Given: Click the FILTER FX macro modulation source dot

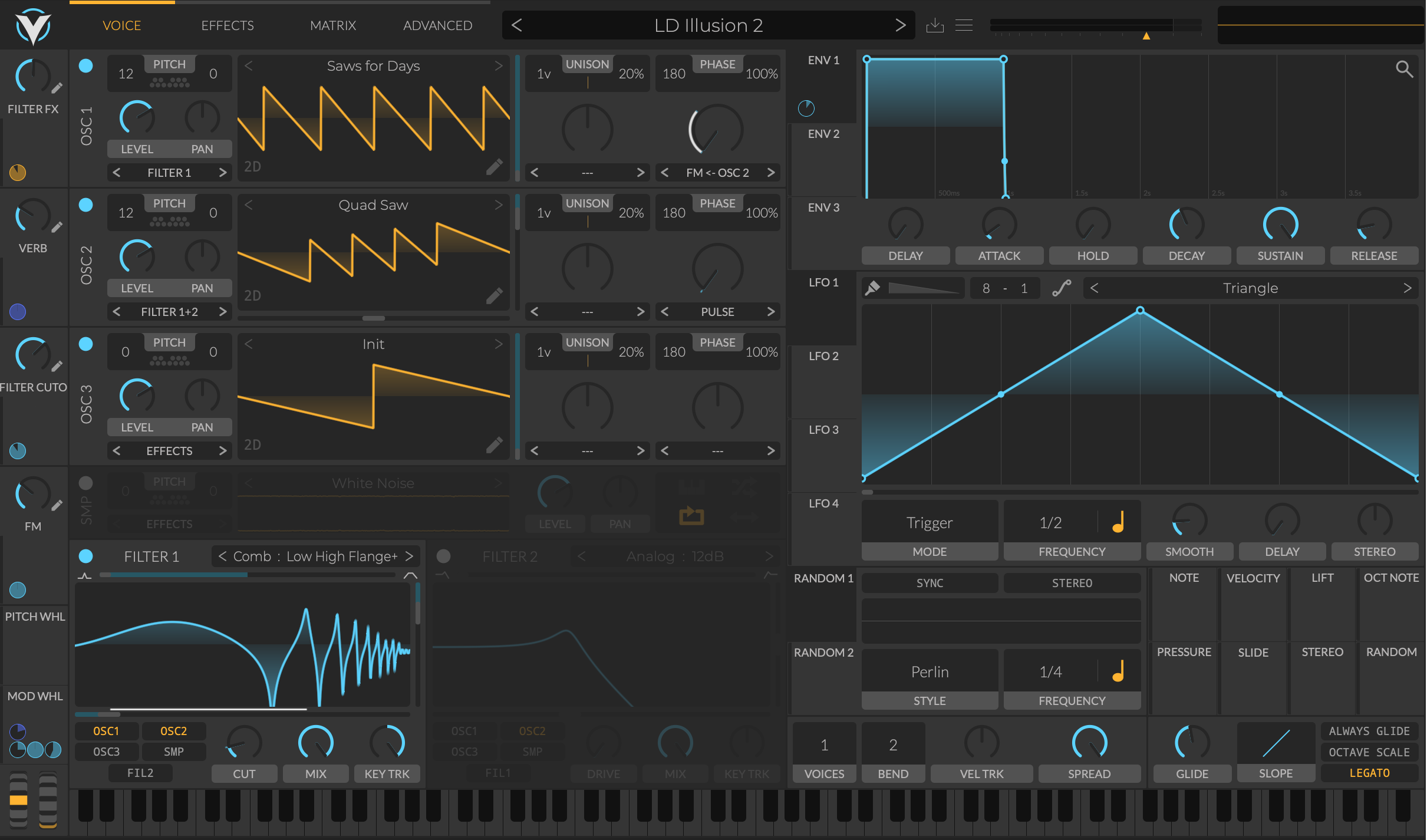Looking at the screenshot, I should tap(18, 173).
